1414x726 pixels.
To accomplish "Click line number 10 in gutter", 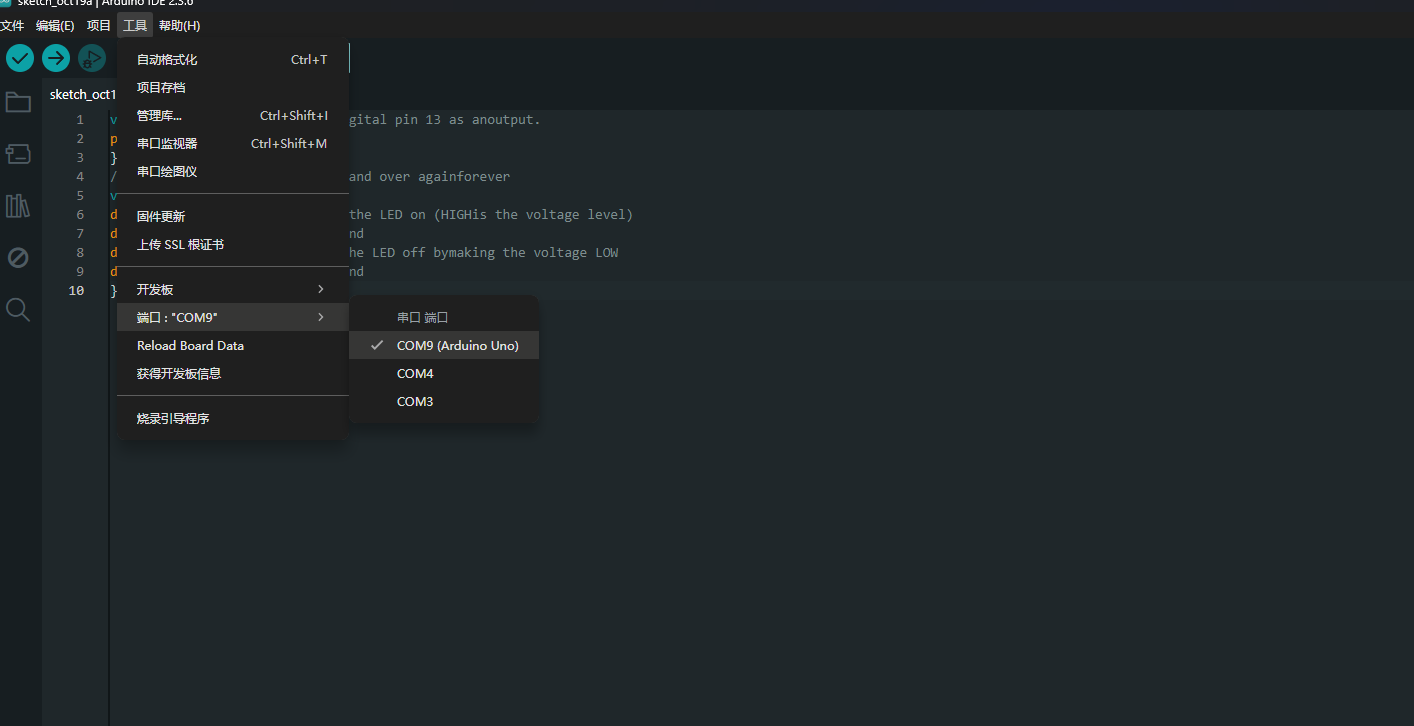I will 77,290.
